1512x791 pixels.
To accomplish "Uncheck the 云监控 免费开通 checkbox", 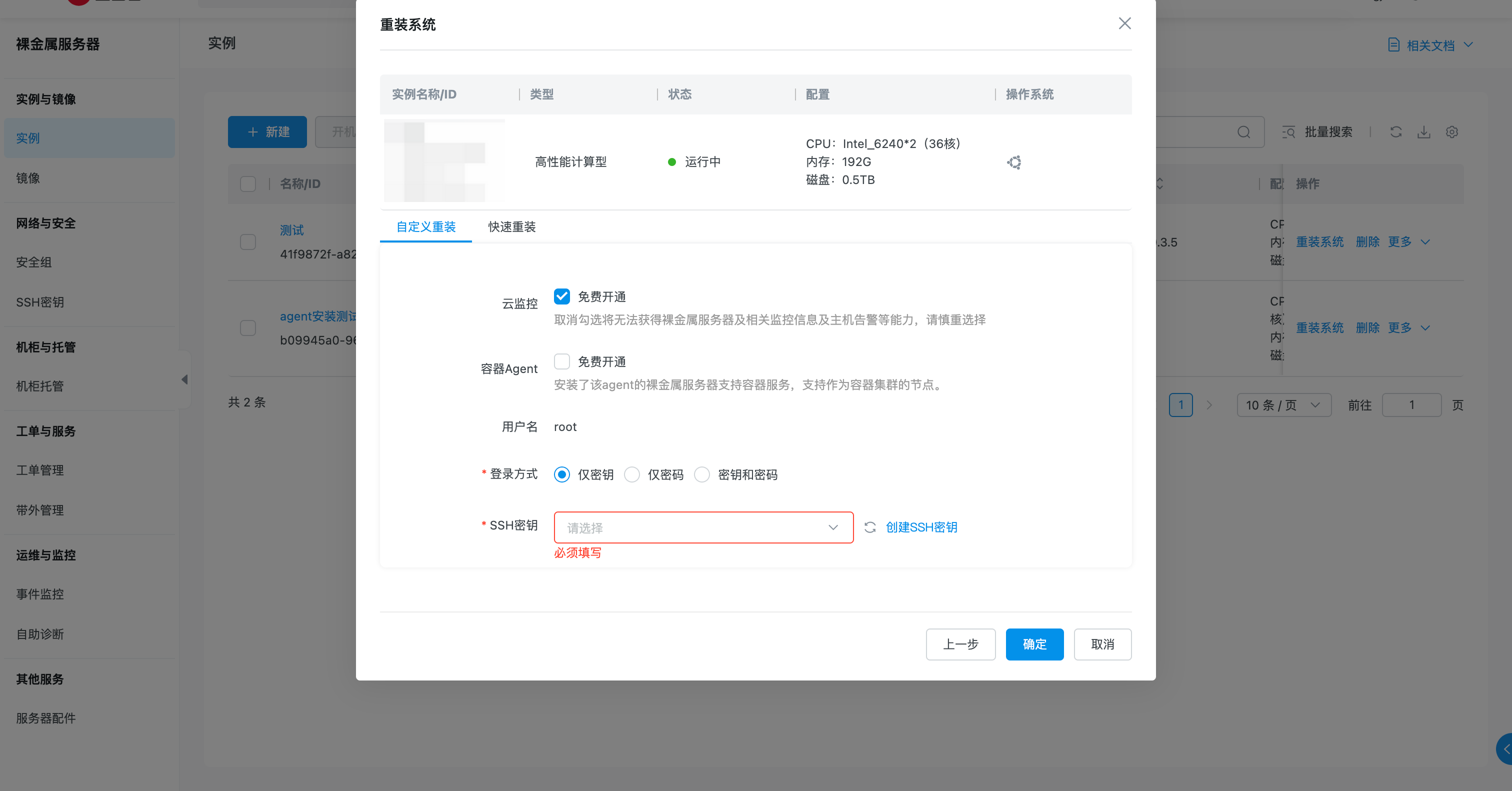I will tap(561, 296).
